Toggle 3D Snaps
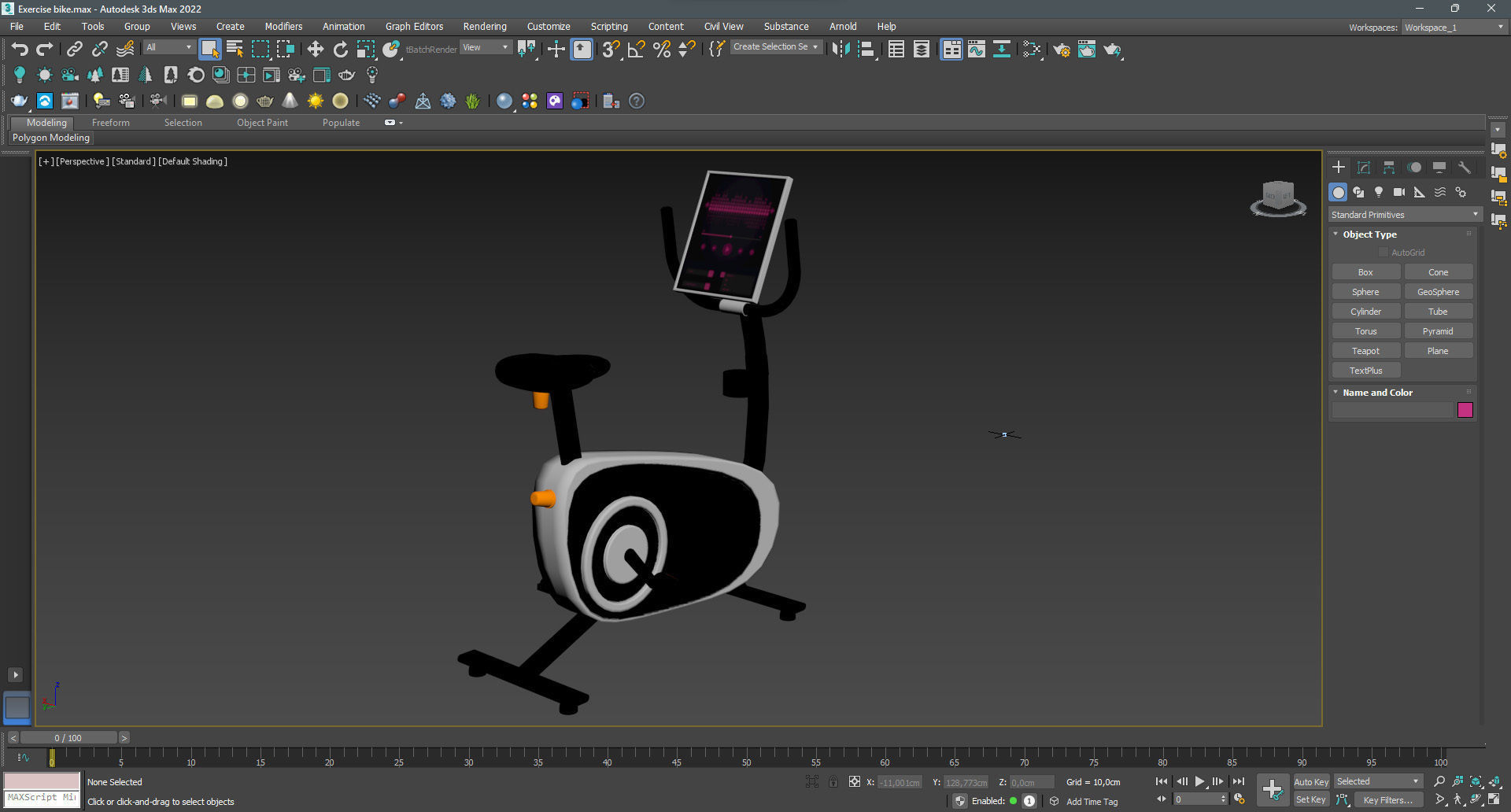Viewport: 1511px width, 812px height. [611, 49]
